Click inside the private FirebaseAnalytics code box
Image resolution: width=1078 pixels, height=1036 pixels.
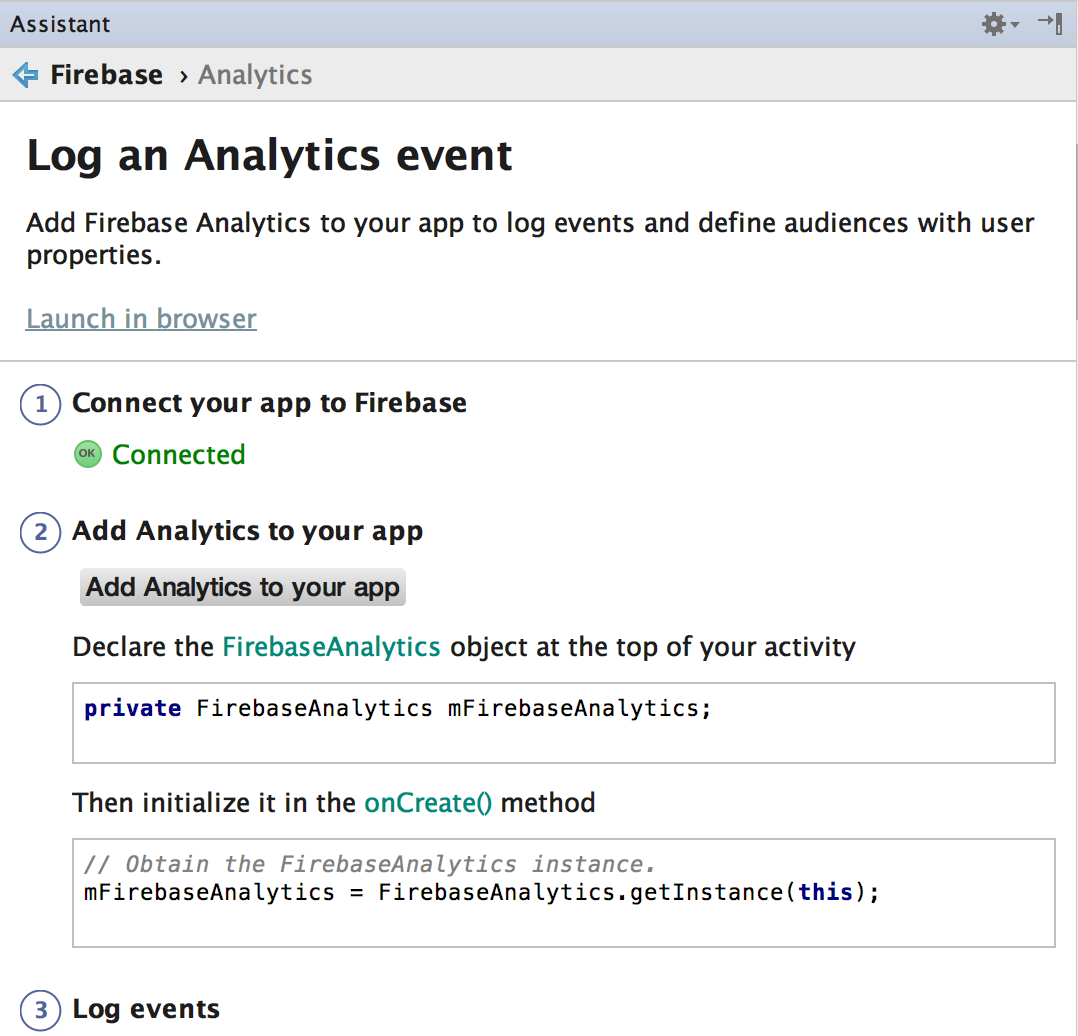564,723
